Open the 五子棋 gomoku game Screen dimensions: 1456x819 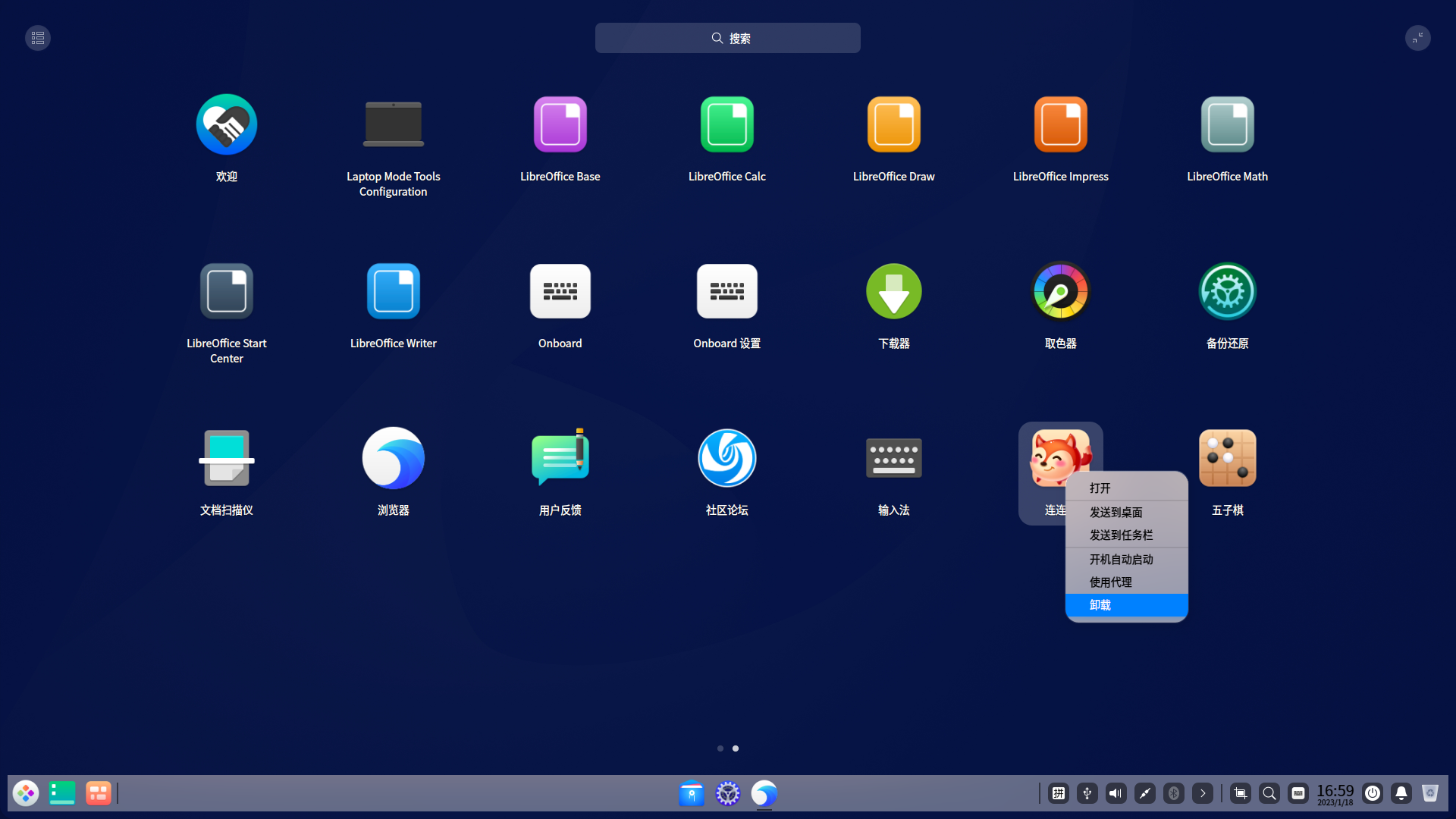point(1227,459)
